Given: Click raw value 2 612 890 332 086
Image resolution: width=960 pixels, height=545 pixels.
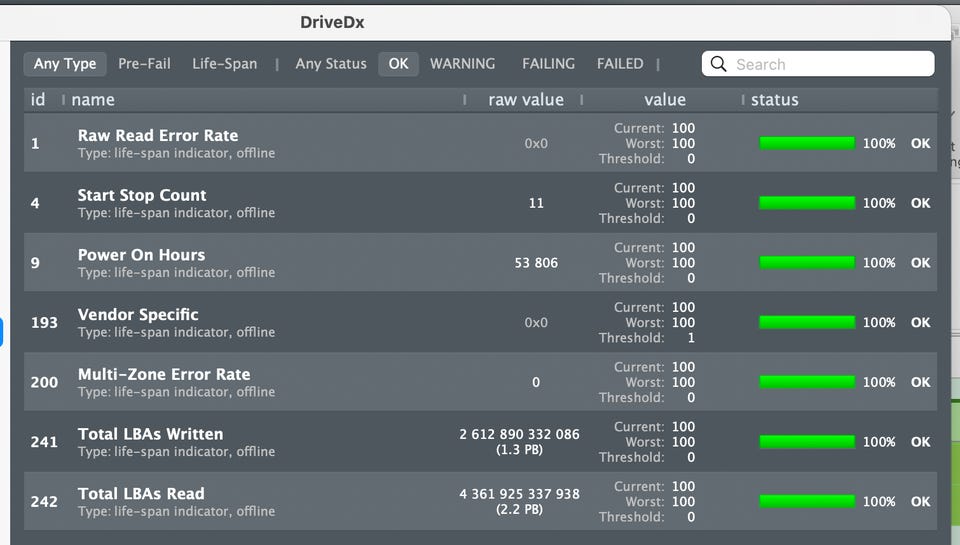Looking at the screenshot, I should 519,434.
